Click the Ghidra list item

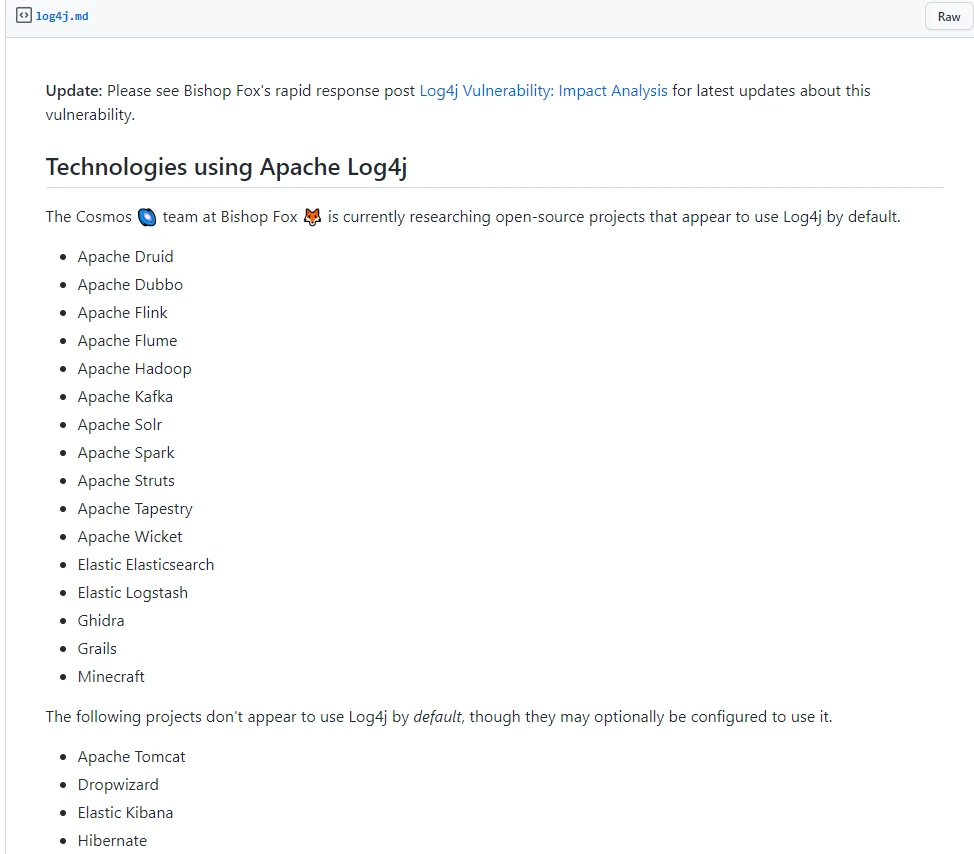101,620
